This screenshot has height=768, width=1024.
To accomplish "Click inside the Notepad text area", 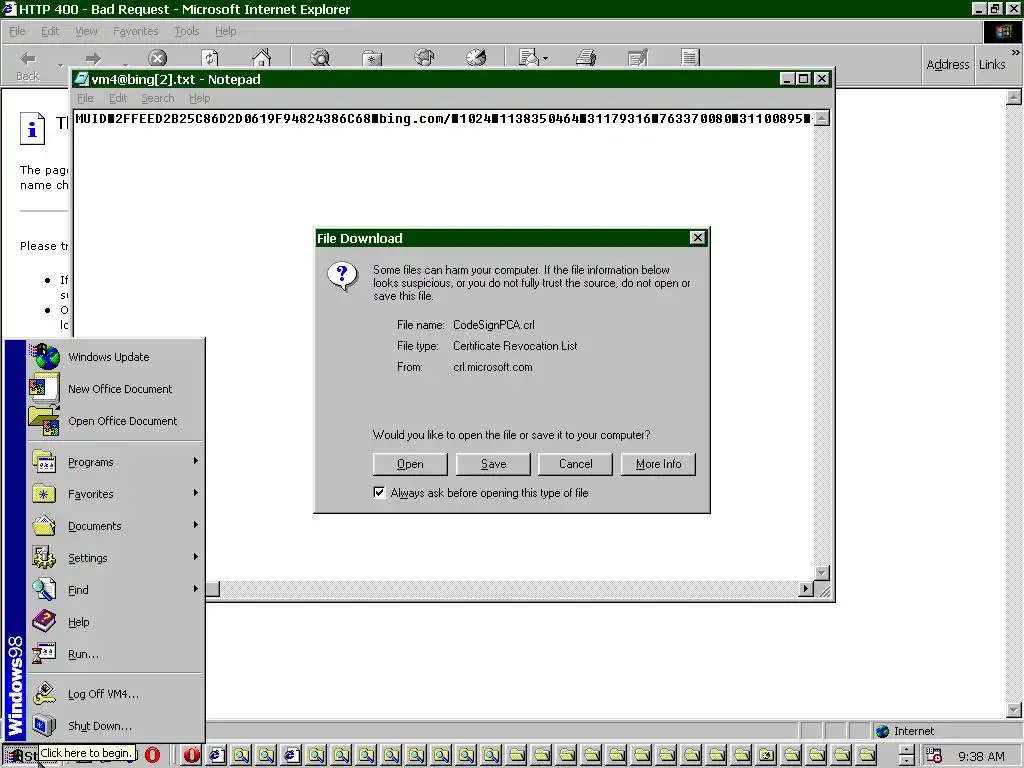I will click(x=444, y=346).
